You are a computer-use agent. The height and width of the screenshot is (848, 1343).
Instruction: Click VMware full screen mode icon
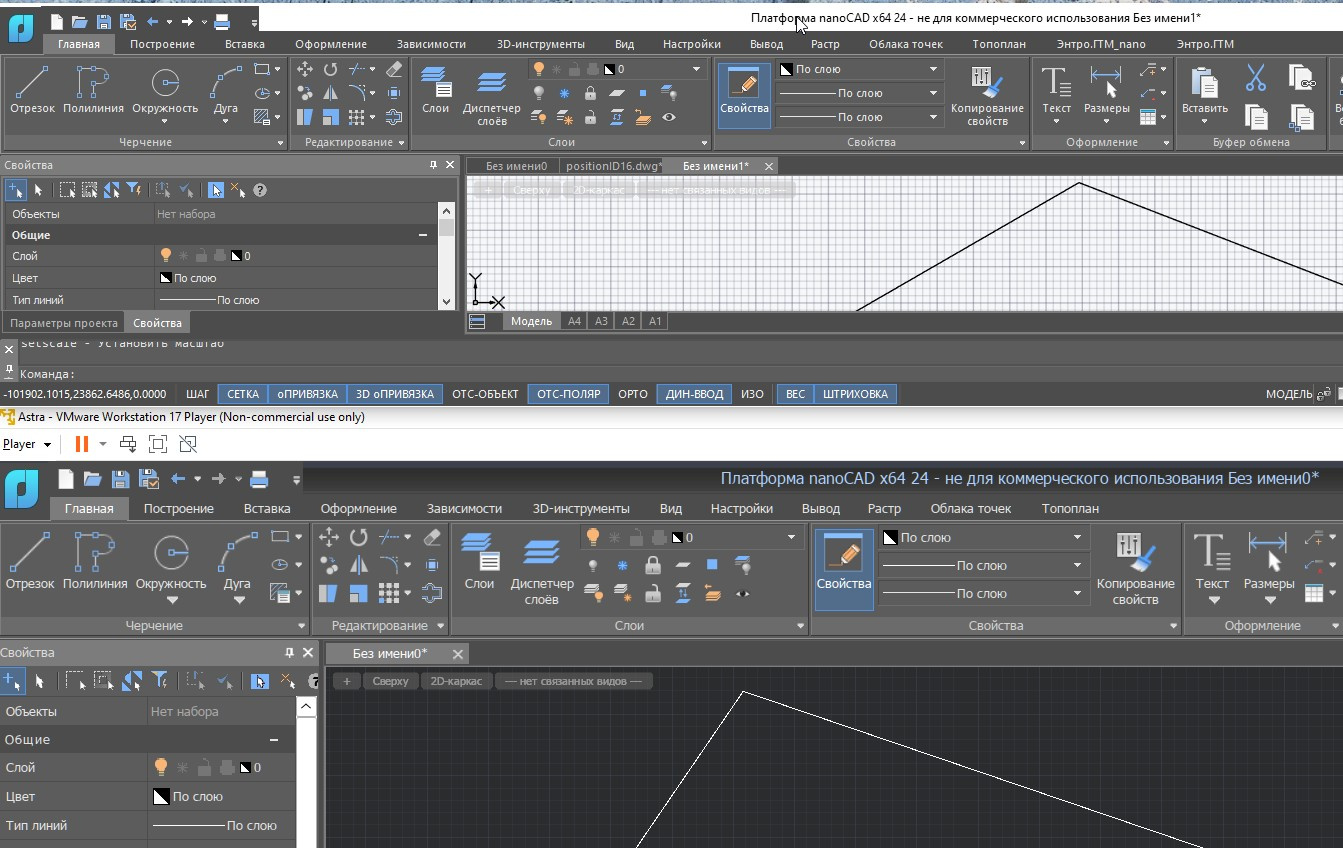[157, 444]
